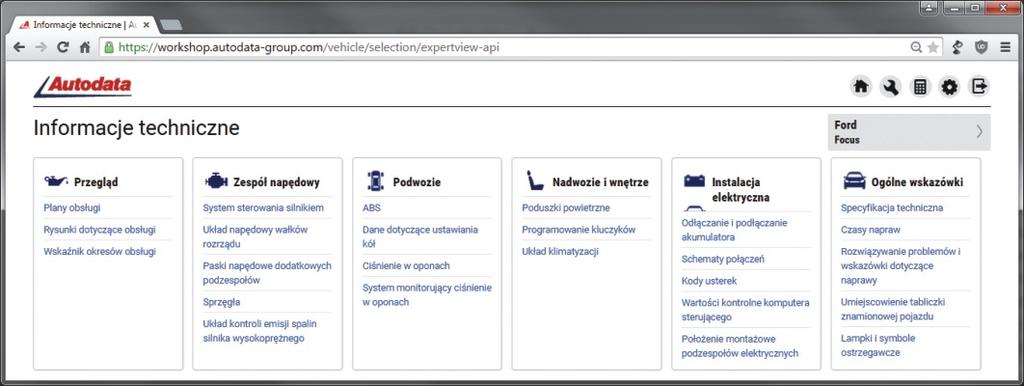Open Odłączanie i podłączanie akumulatora link
Viewport: 1024px width, 386px height.
(734, 230)
